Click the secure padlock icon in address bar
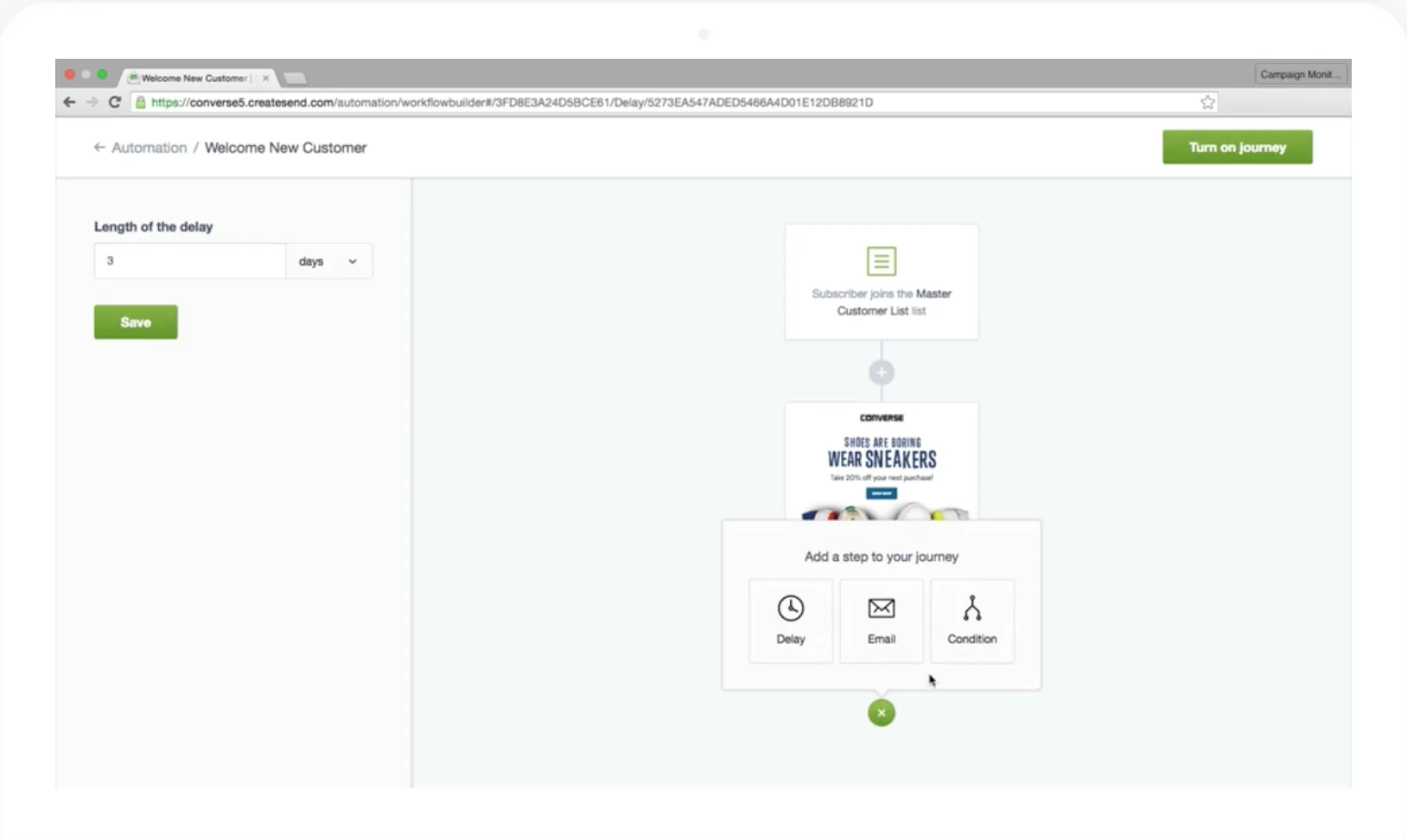This screenshot has width=1407, height=840. 141,102
